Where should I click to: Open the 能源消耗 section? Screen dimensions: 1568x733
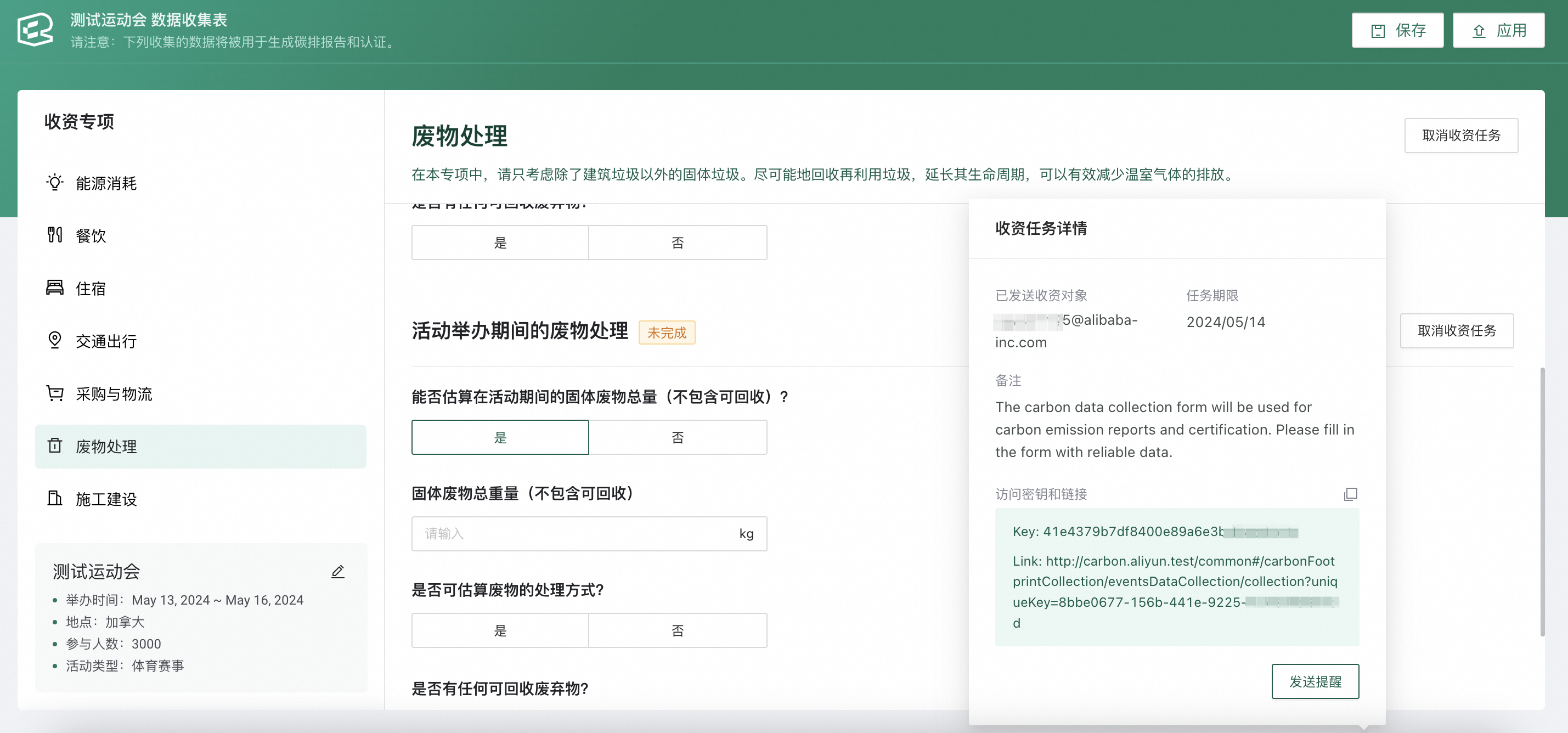[200, 183]
